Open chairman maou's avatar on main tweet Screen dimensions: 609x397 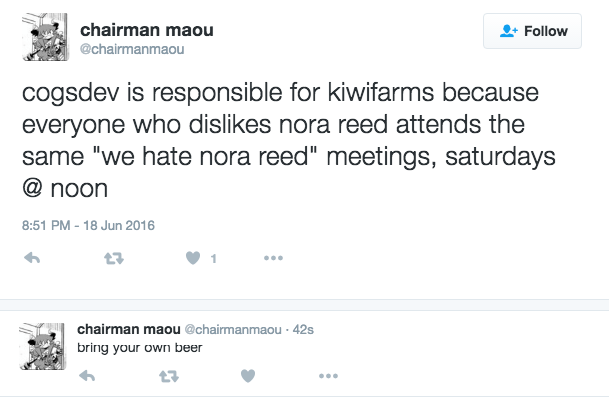point(45,37)
